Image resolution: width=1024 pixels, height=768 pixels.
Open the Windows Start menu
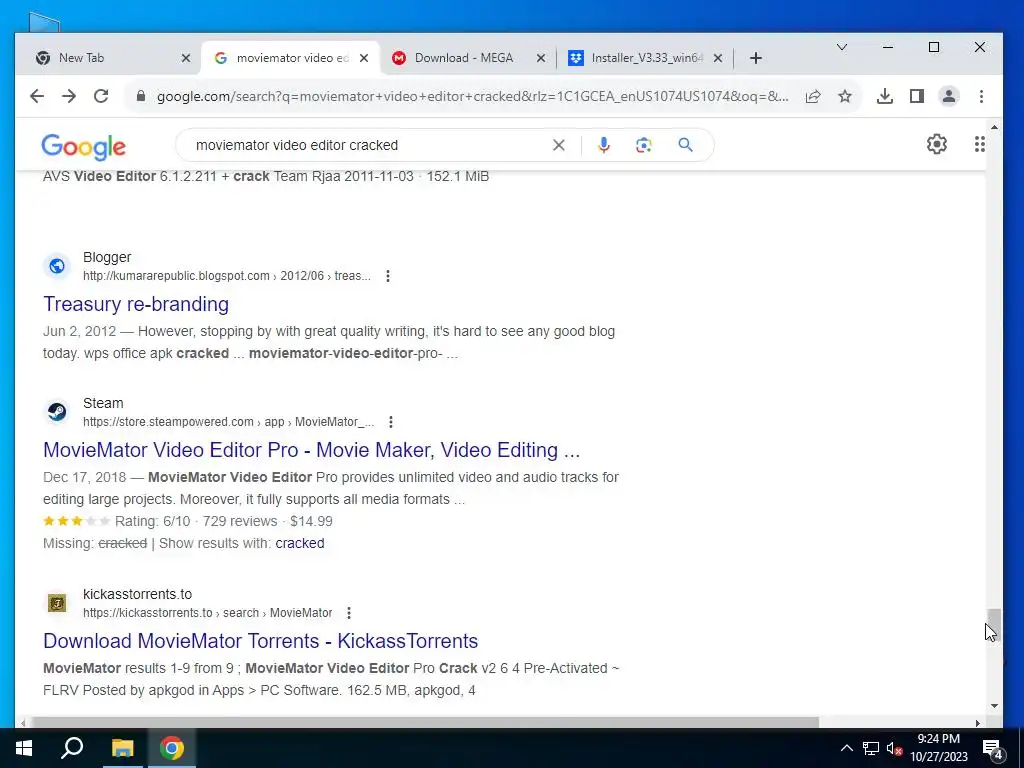(x=24, y=748)
